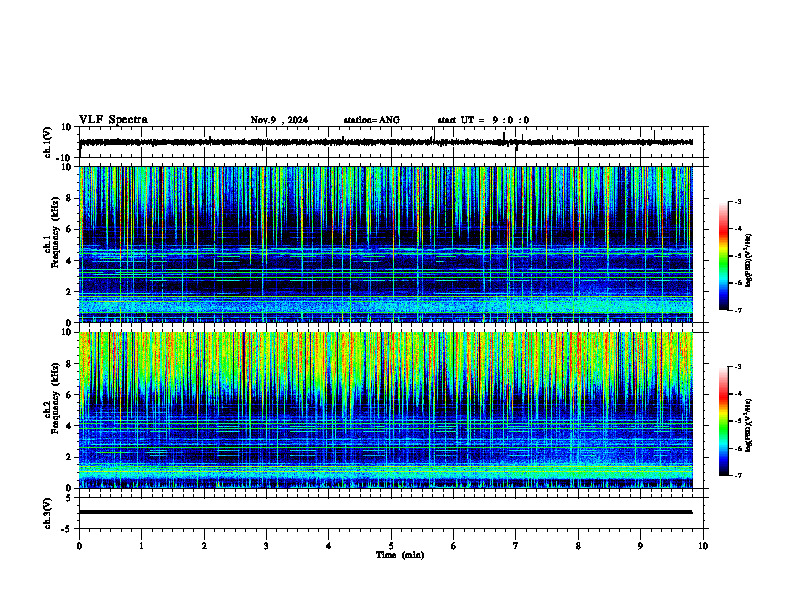Click the "-3" label on ch.1 color scale

[x=737, y=201]
